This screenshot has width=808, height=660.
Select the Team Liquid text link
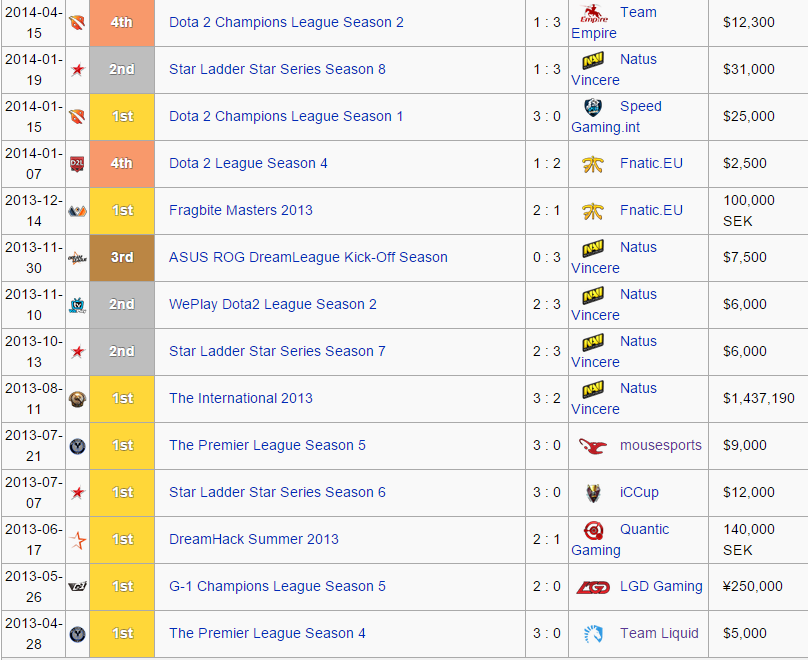659,633
